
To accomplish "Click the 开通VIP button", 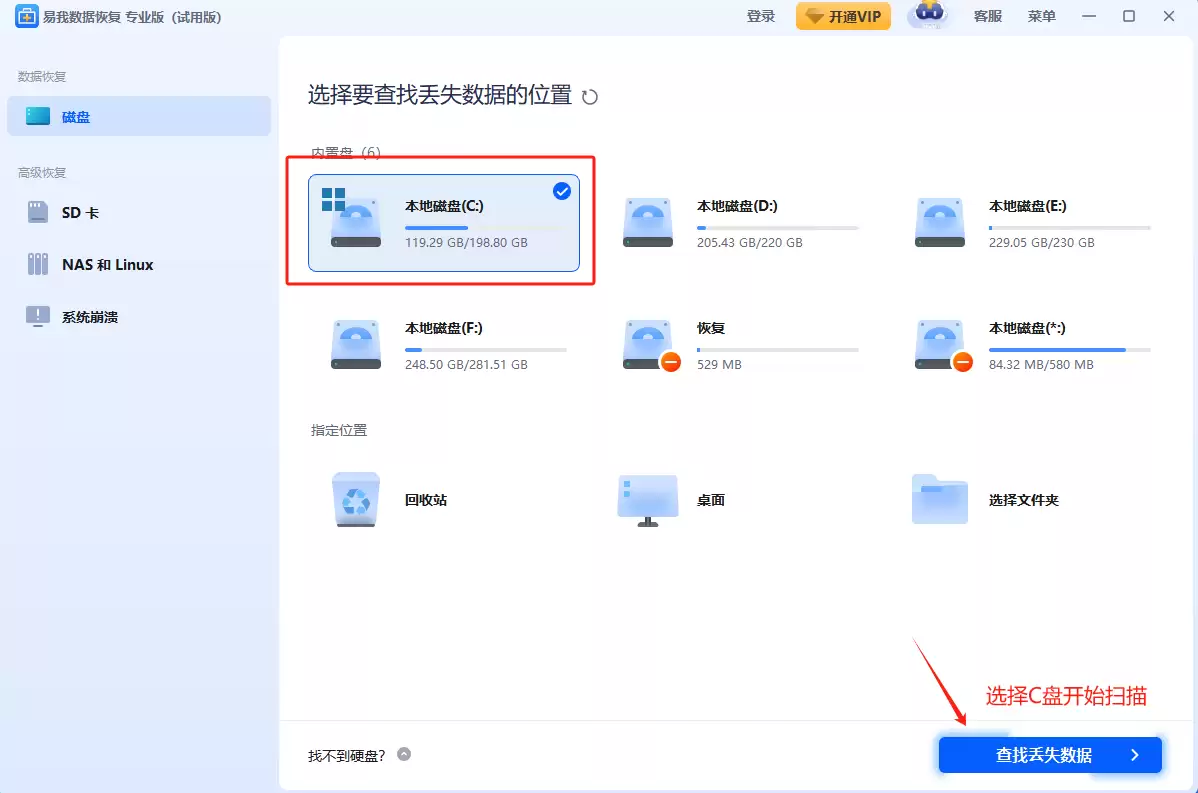I will pyautogui.click(x=843, y=17).
